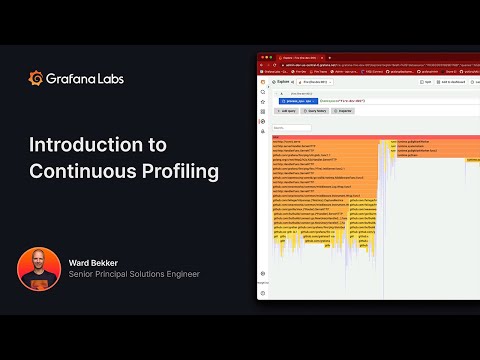Click the browser reload icon

point(275,65)
